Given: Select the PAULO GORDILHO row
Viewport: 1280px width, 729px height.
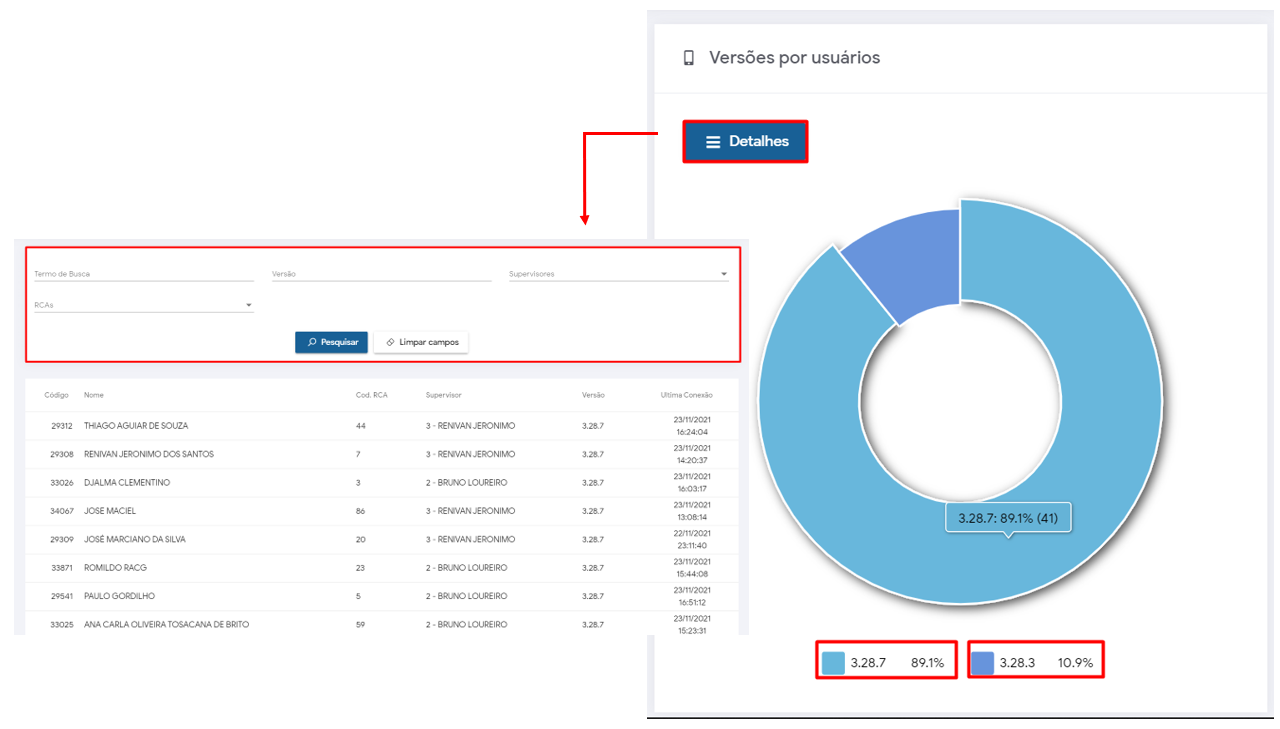Looking at the screenshot, I should (x=119, y=596).
